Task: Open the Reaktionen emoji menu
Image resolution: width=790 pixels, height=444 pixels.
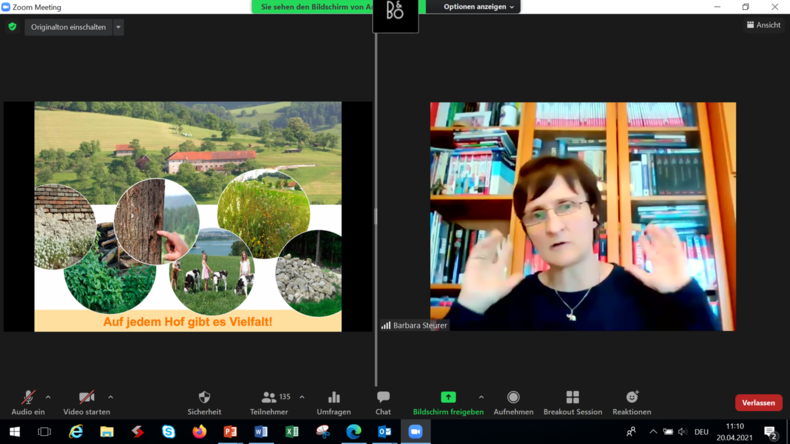Action: click(x=631, y=400)
